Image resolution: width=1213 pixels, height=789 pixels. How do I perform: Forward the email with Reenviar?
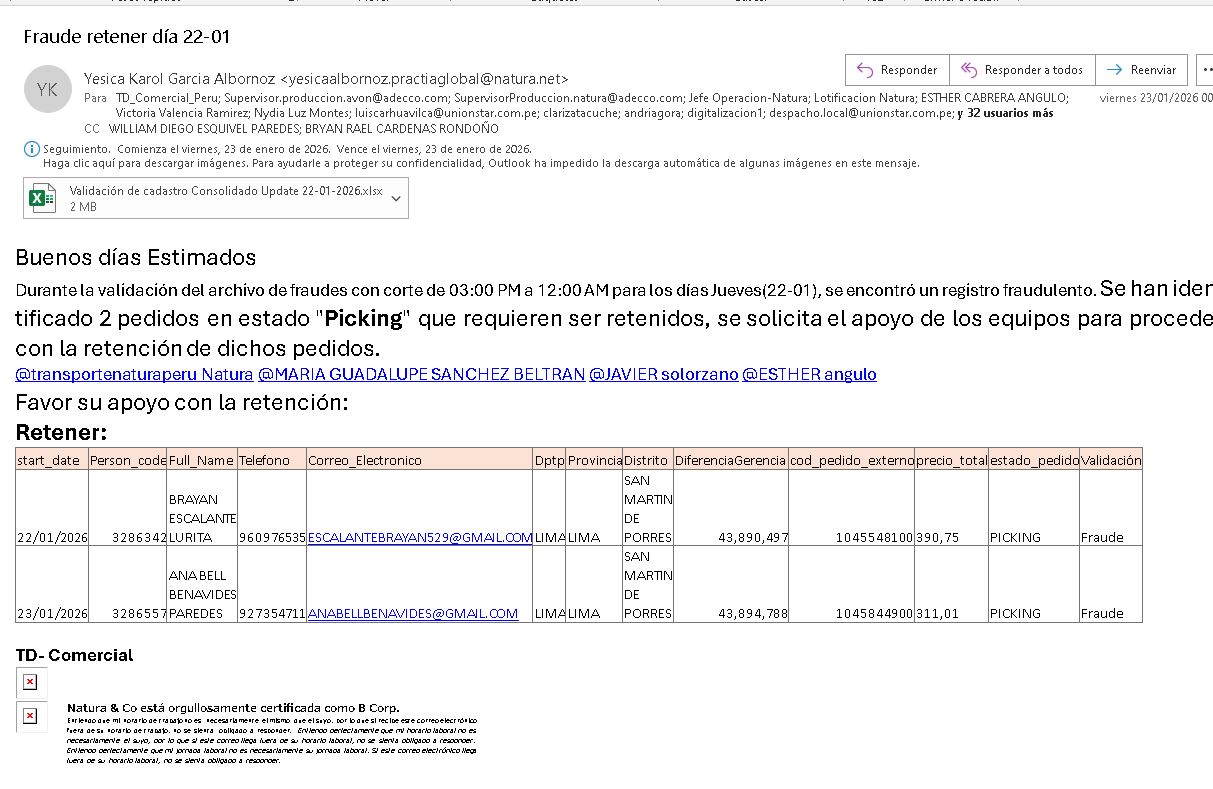point(1142,70)
